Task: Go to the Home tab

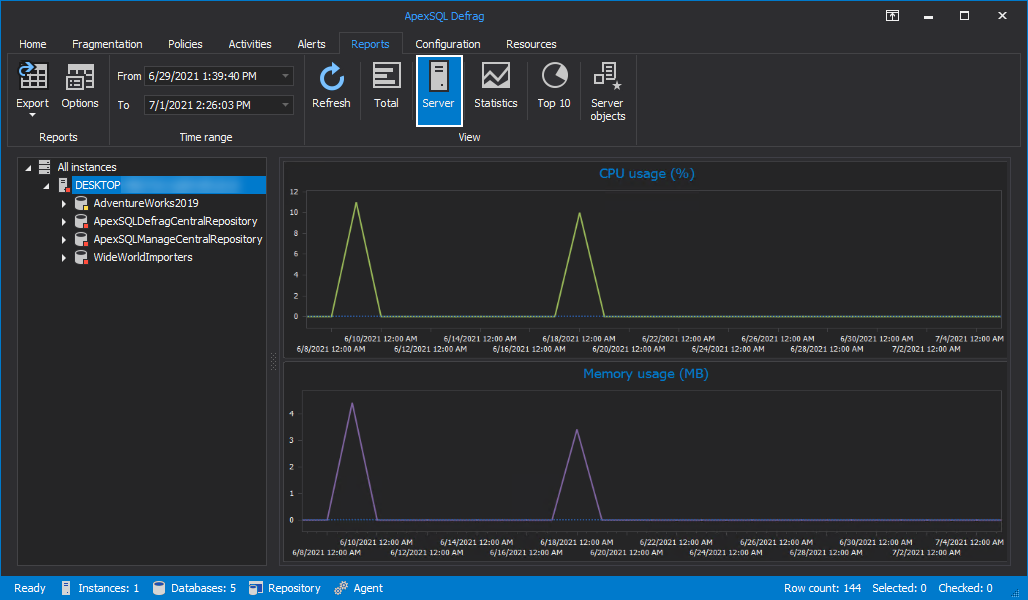Action: tap(33, 44)
